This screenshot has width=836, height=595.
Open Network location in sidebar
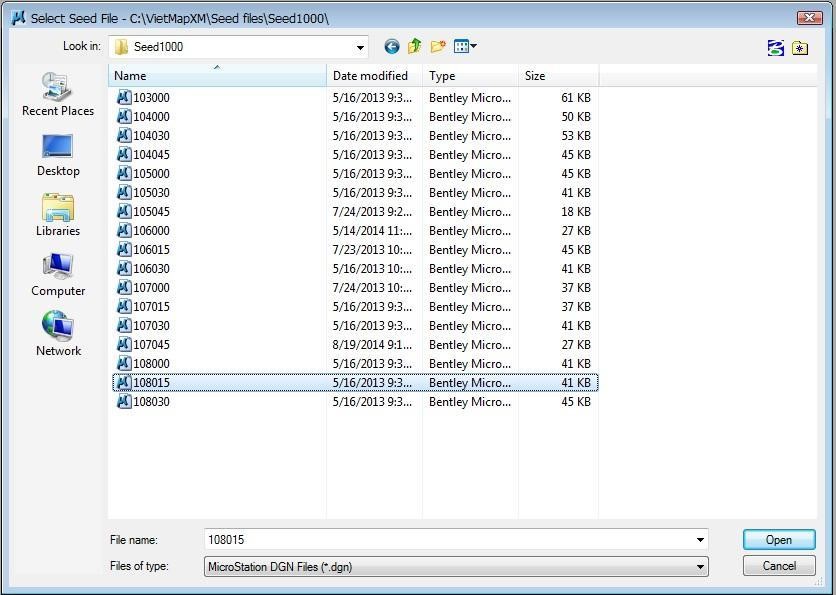(x=58, y=335)
